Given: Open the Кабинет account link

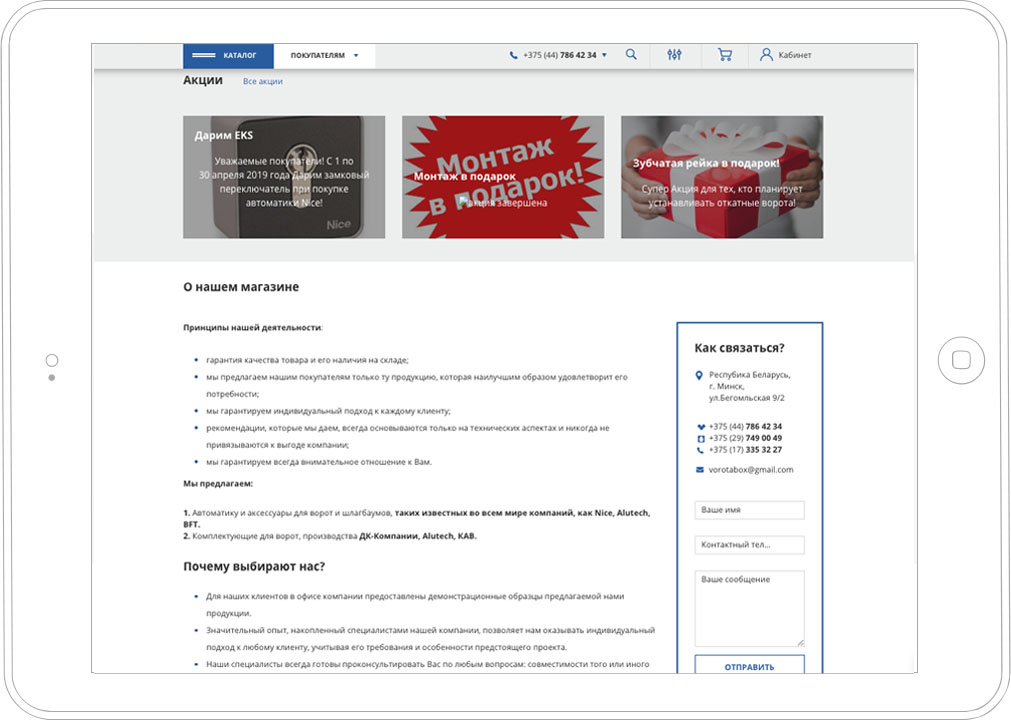Looking at the screenshot, I should 794,55.
